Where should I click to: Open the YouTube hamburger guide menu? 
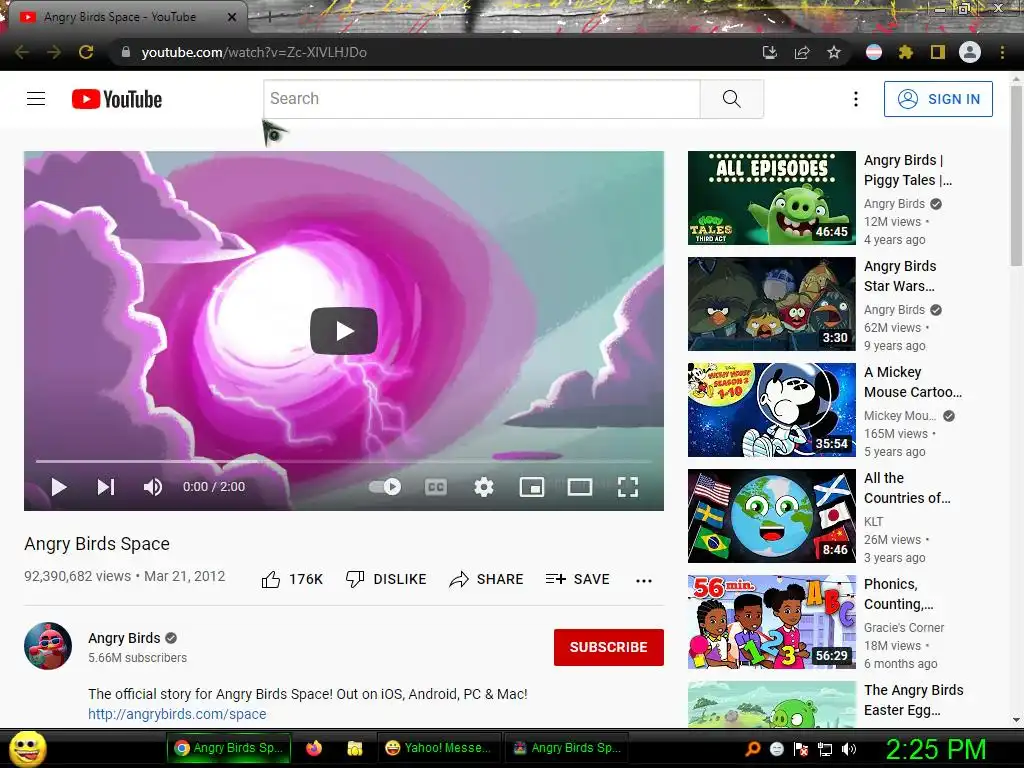click(36, 99)
